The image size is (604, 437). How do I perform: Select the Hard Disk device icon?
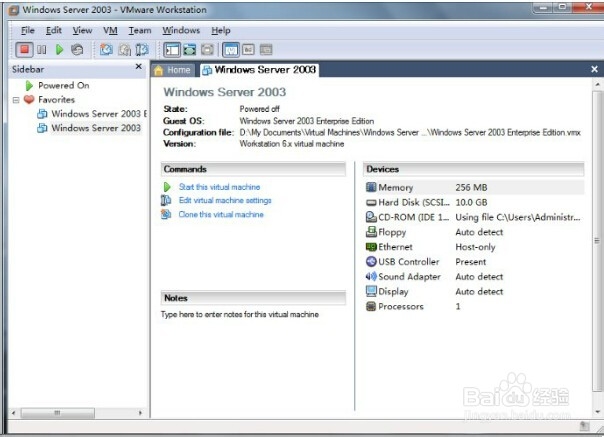click(x=371, y=203)
